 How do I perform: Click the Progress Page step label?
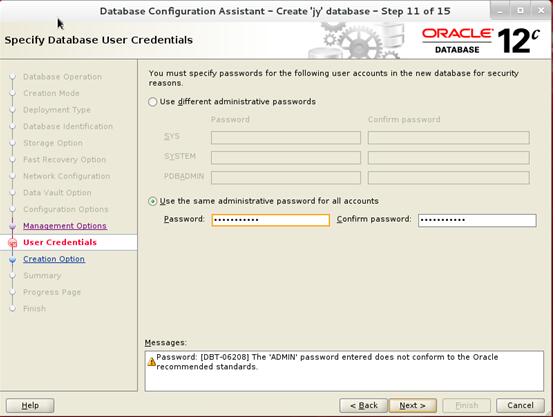tap(52, 292)
